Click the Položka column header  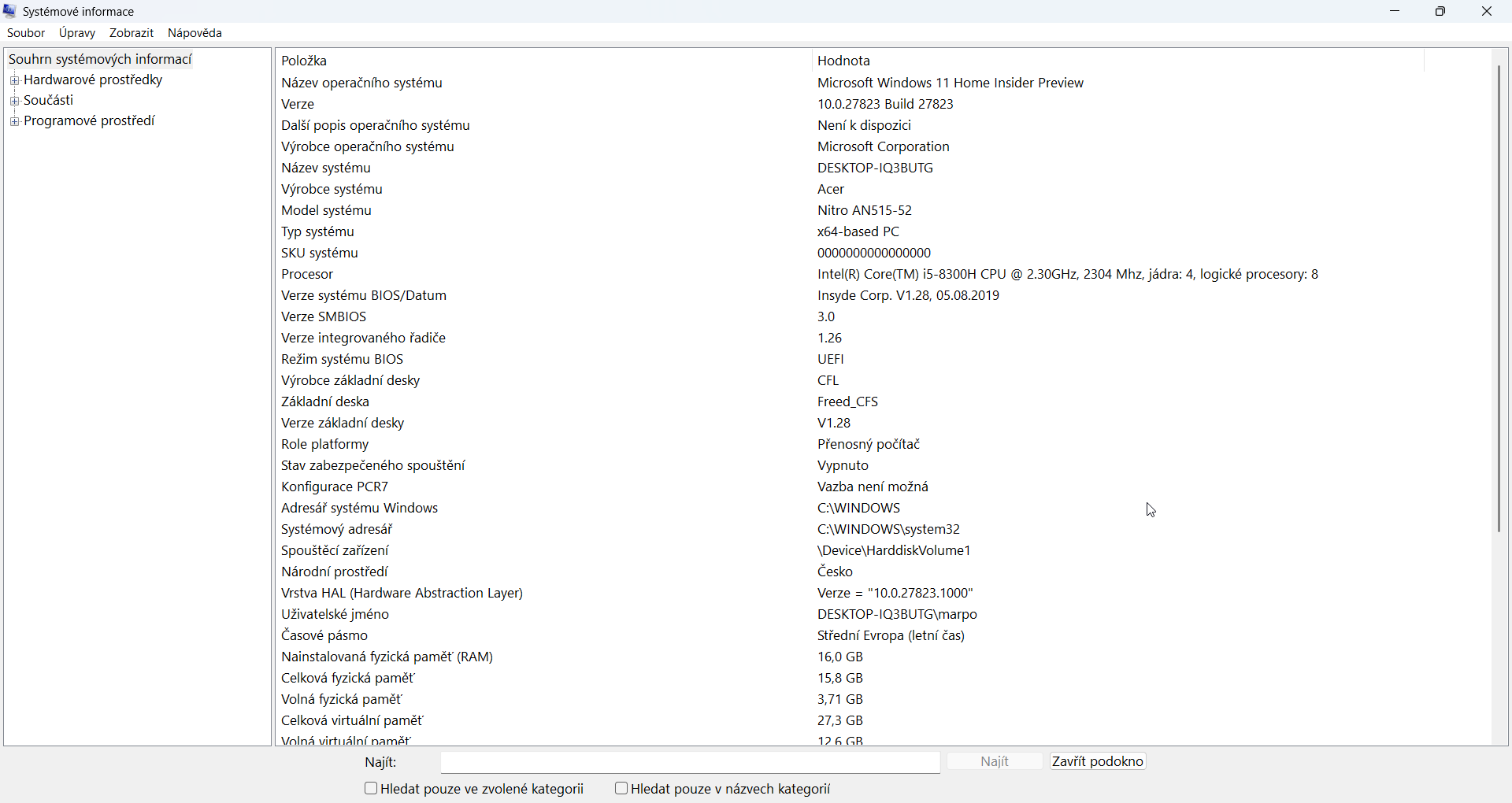[x=543, y=61]
